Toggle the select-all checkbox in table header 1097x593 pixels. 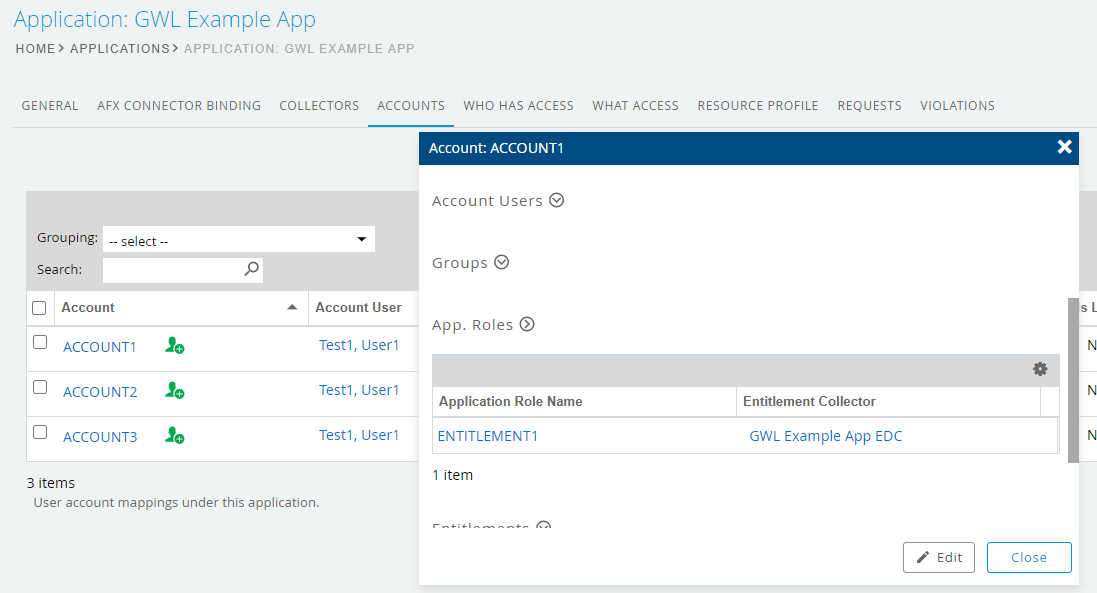[40, 308]
